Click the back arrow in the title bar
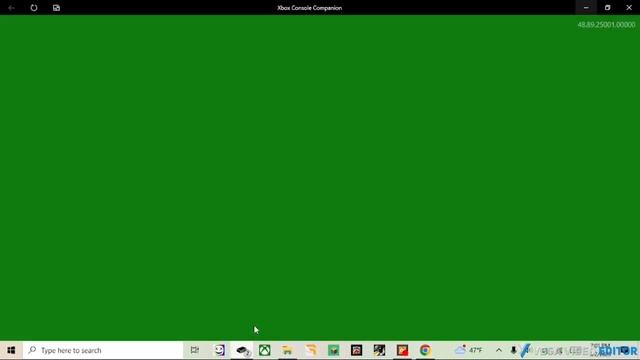The width and height of the screenshot is (640, 360). [11, 7]
